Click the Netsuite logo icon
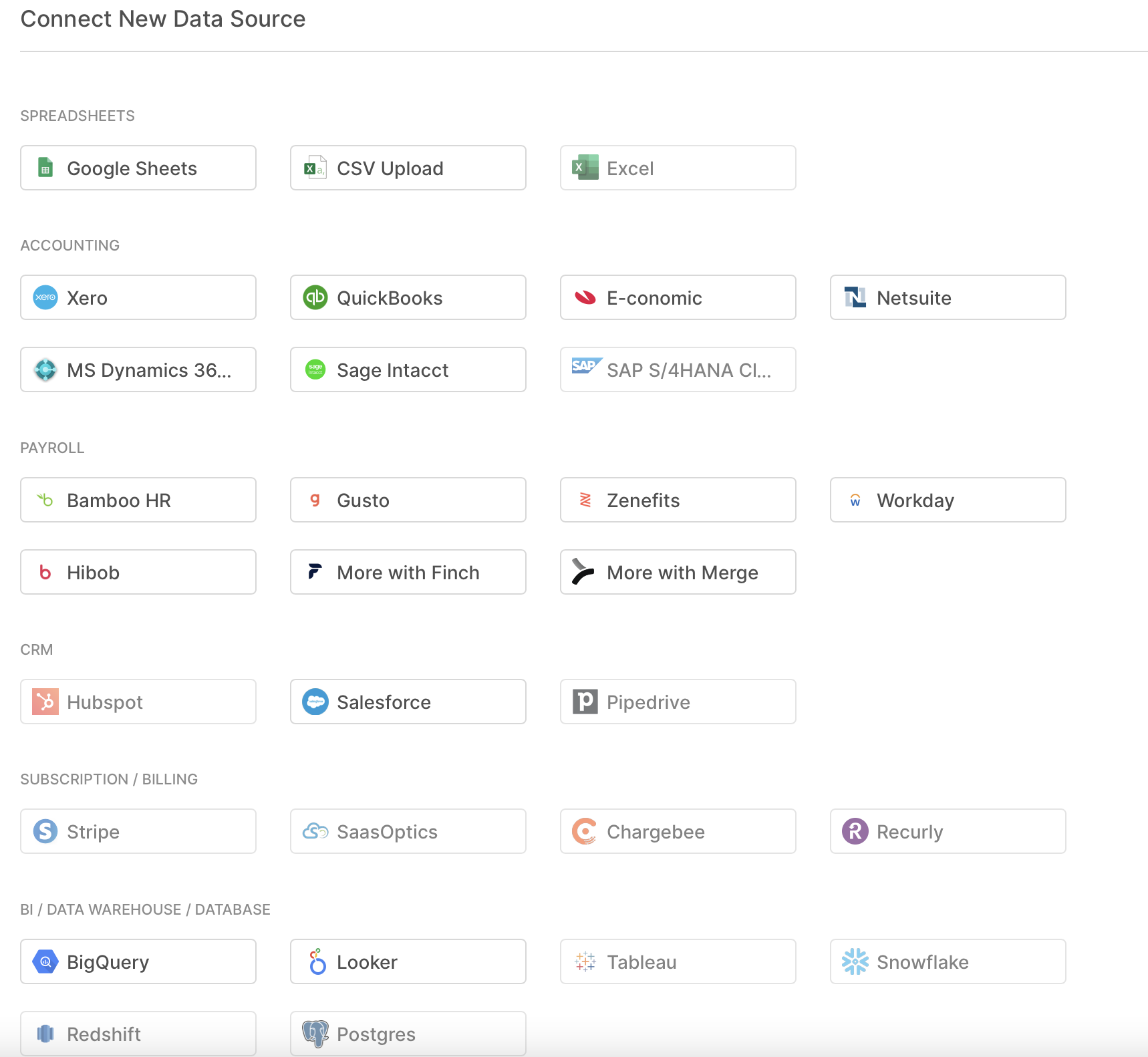 click(x=855, y=297)
